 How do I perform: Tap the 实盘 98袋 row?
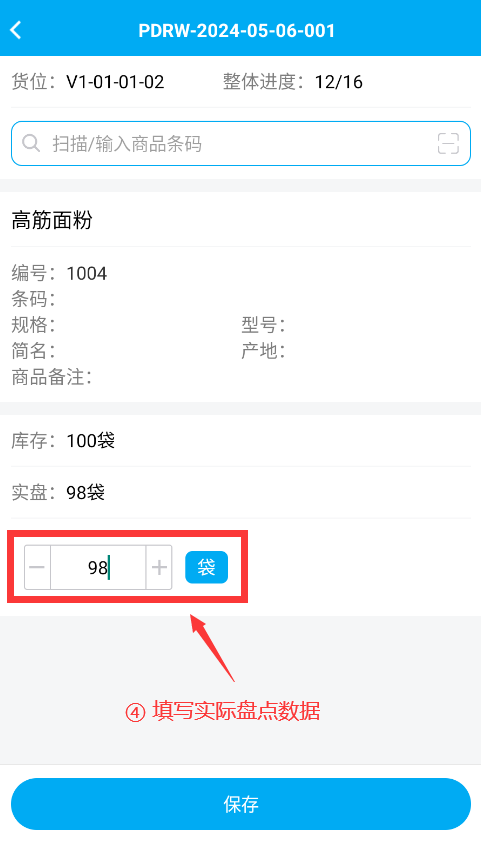(x=241, y=492)
